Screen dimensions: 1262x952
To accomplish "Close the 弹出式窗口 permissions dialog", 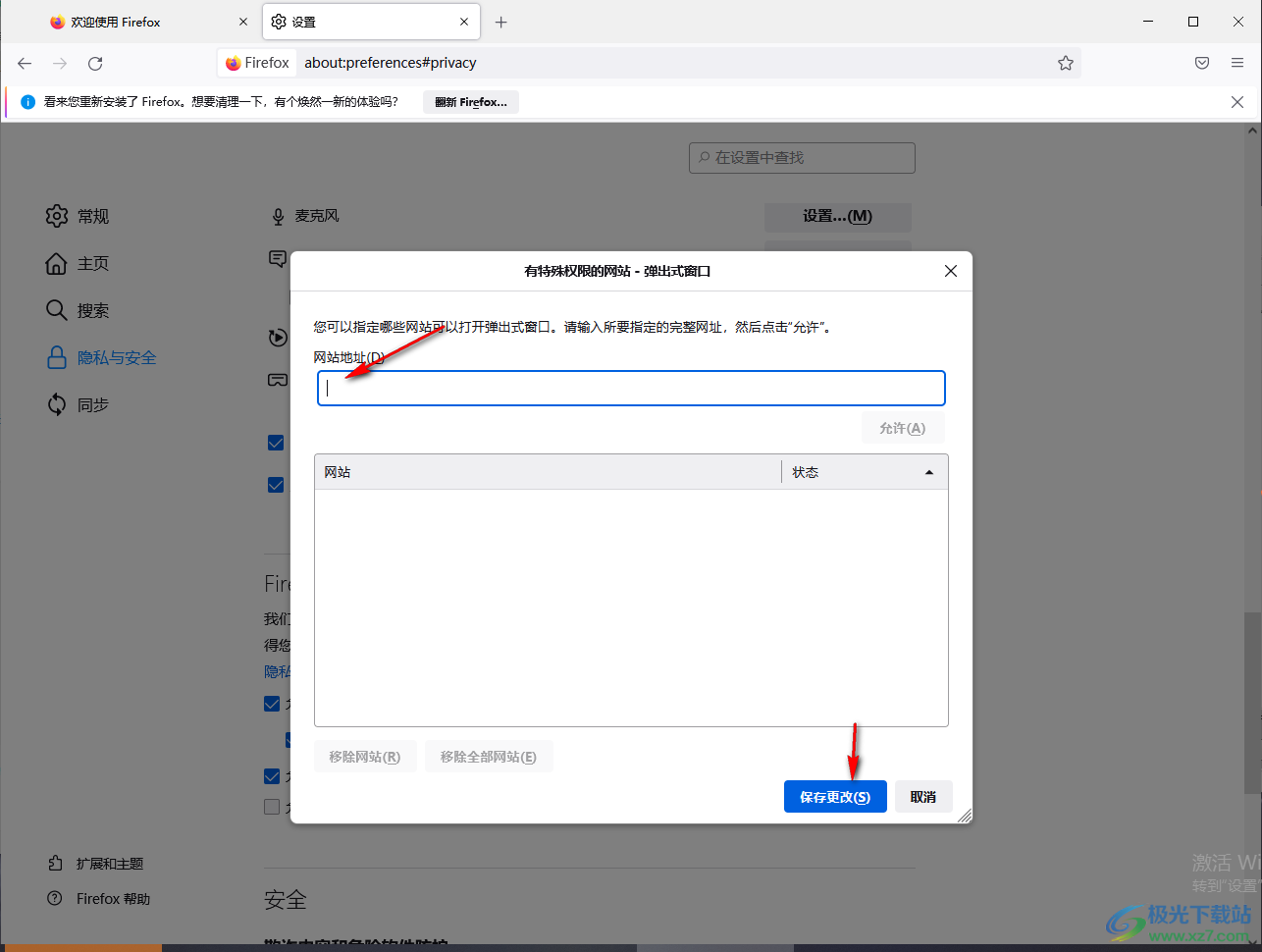I will pyautogui.click(x=951, y=271).
